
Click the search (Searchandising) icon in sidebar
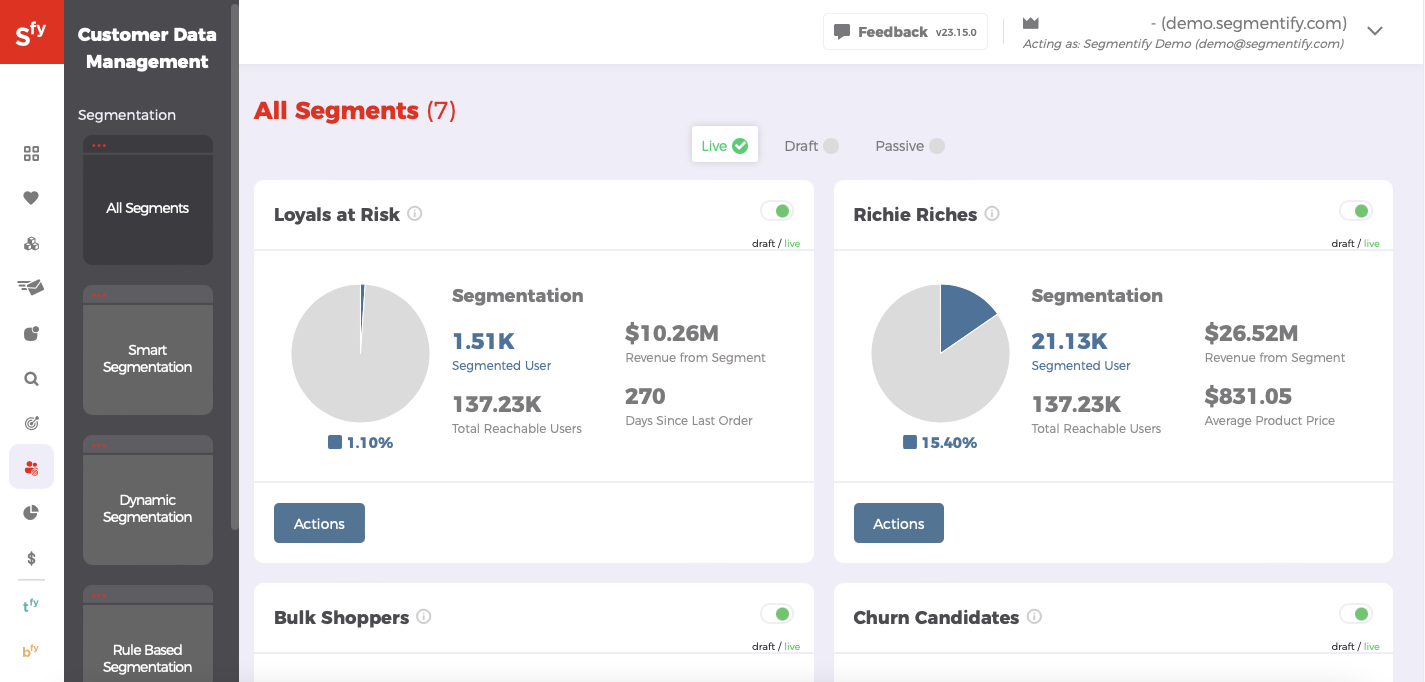(x=31, y=378)
